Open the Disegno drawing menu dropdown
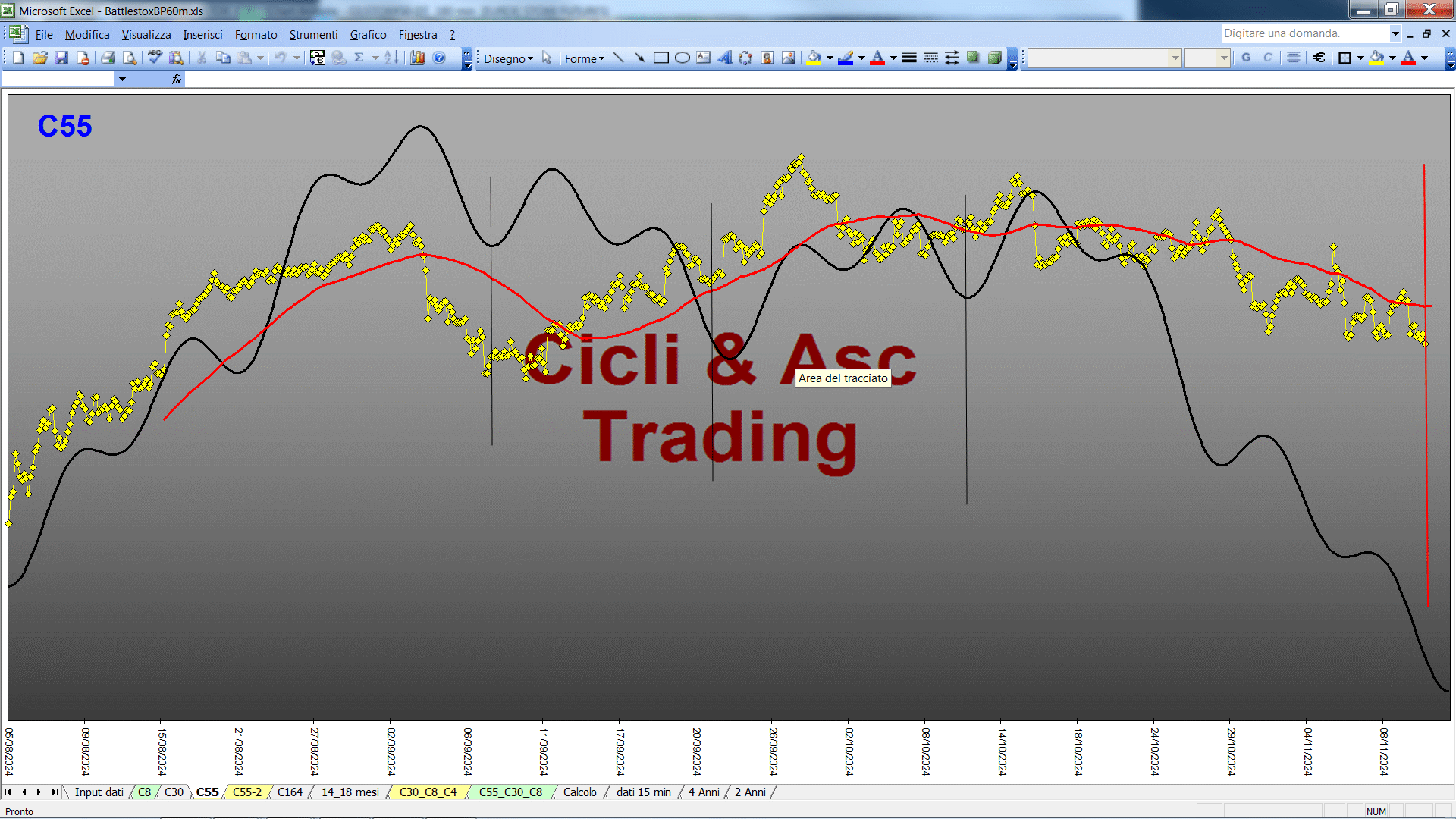This screenshot has width=1456, height=819. pyautogui.click(x=508, y=58)
